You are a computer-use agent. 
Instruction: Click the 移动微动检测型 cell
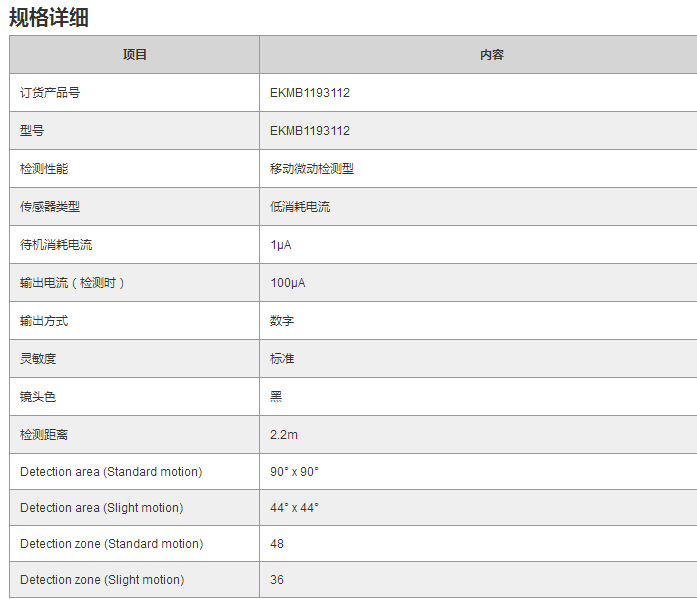[312, 169]
